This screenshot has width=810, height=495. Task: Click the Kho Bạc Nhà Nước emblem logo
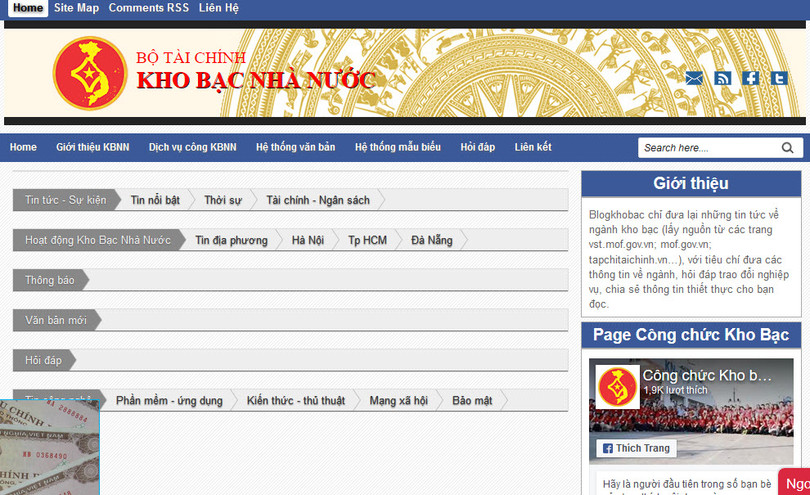click(90, 75)
